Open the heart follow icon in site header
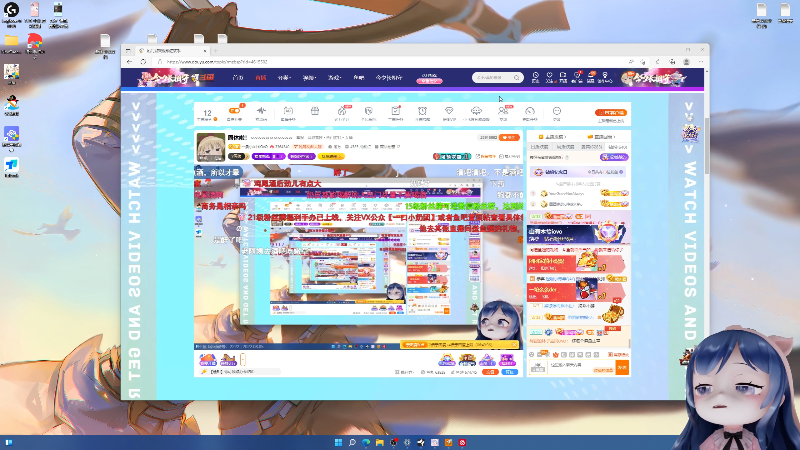This screenshot has width=800, height=450. coord(549,75)
